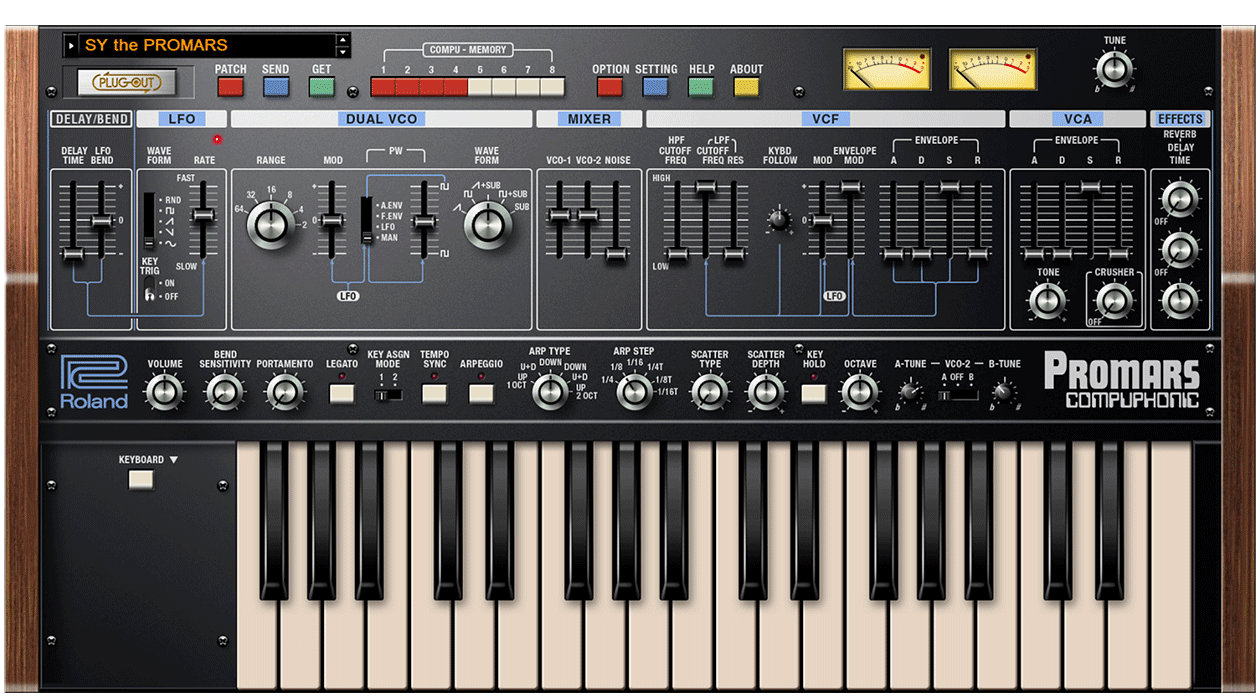1260x700 pixels.
Task: Click the REVERB knob
Action: pos(1180,198)
